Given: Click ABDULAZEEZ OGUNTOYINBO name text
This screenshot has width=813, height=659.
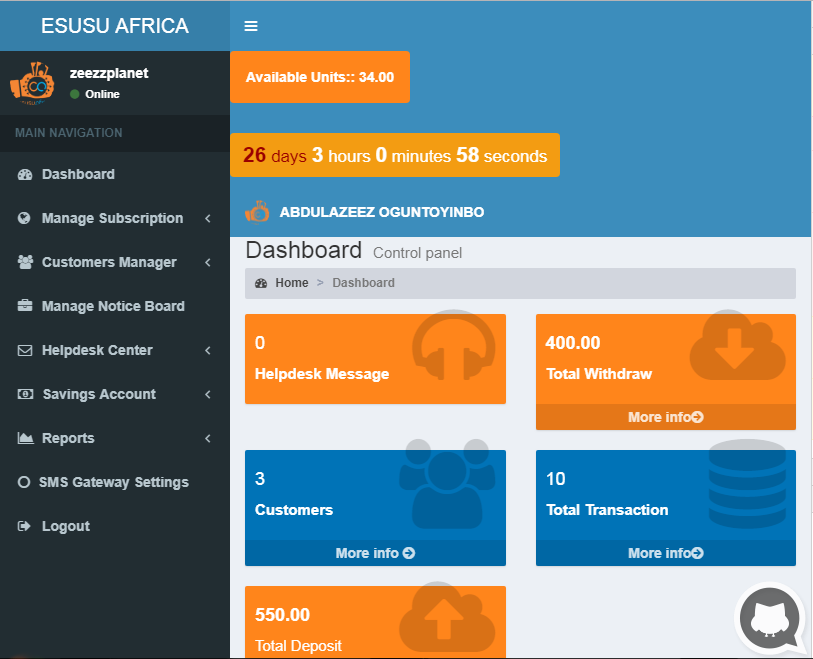Looking at the screenshot, I should (x=382, y=212).
